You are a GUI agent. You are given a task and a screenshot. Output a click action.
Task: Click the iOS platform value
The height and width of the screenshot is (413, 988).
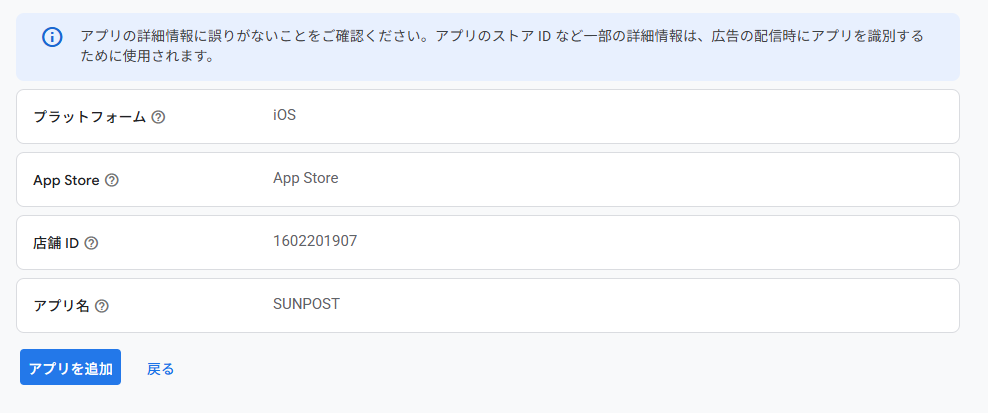pos(284,115)
